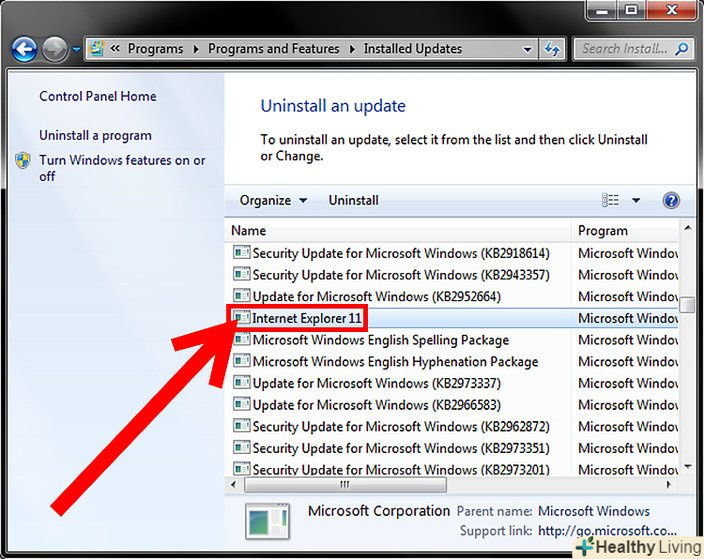704x559 pixels.
Task: Open the address bar history dropdown
Action: coord(528,49)
